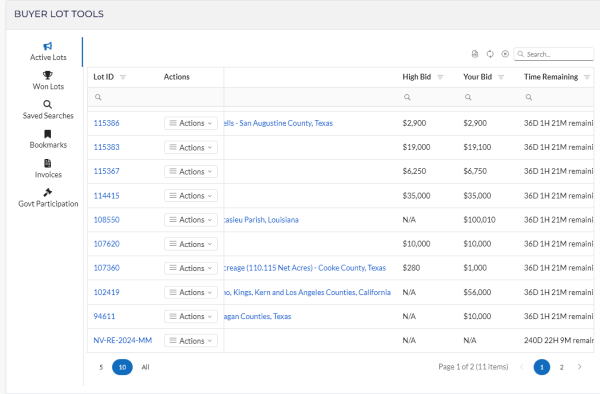
Task: Open lot 115383 link
Action: 106,147
